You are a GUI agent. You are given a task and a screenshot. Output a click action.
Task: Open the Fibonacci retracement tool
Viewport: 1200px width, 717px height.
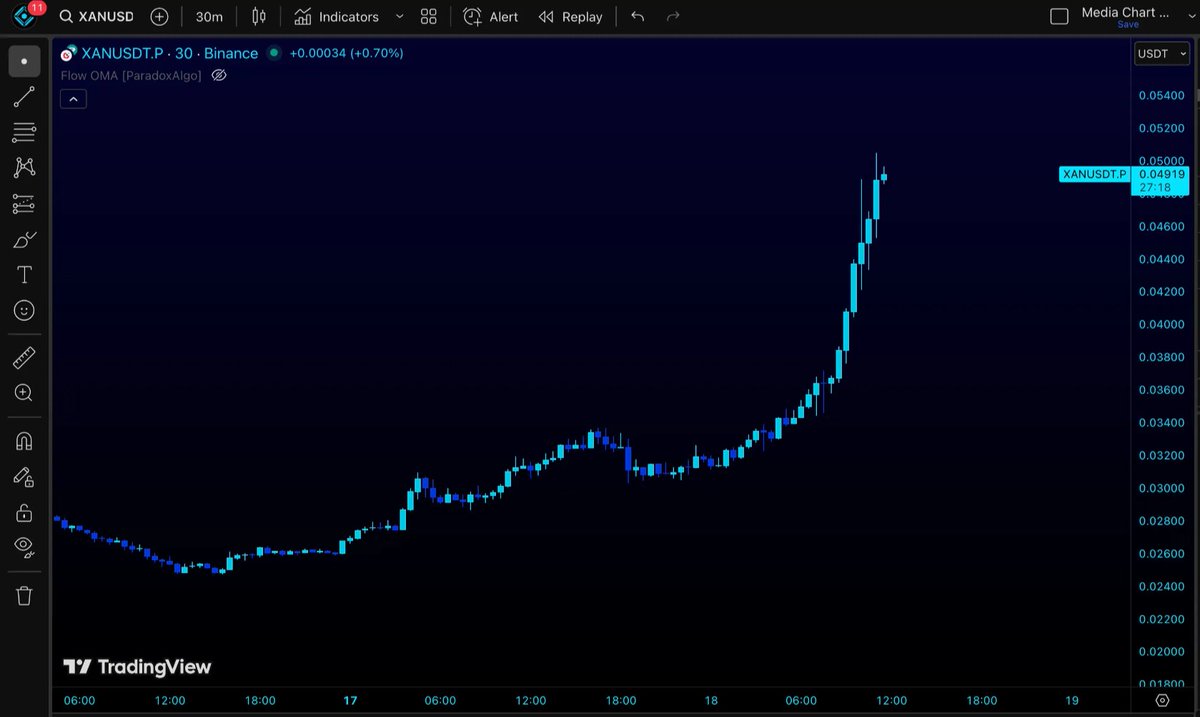[24, 131]
